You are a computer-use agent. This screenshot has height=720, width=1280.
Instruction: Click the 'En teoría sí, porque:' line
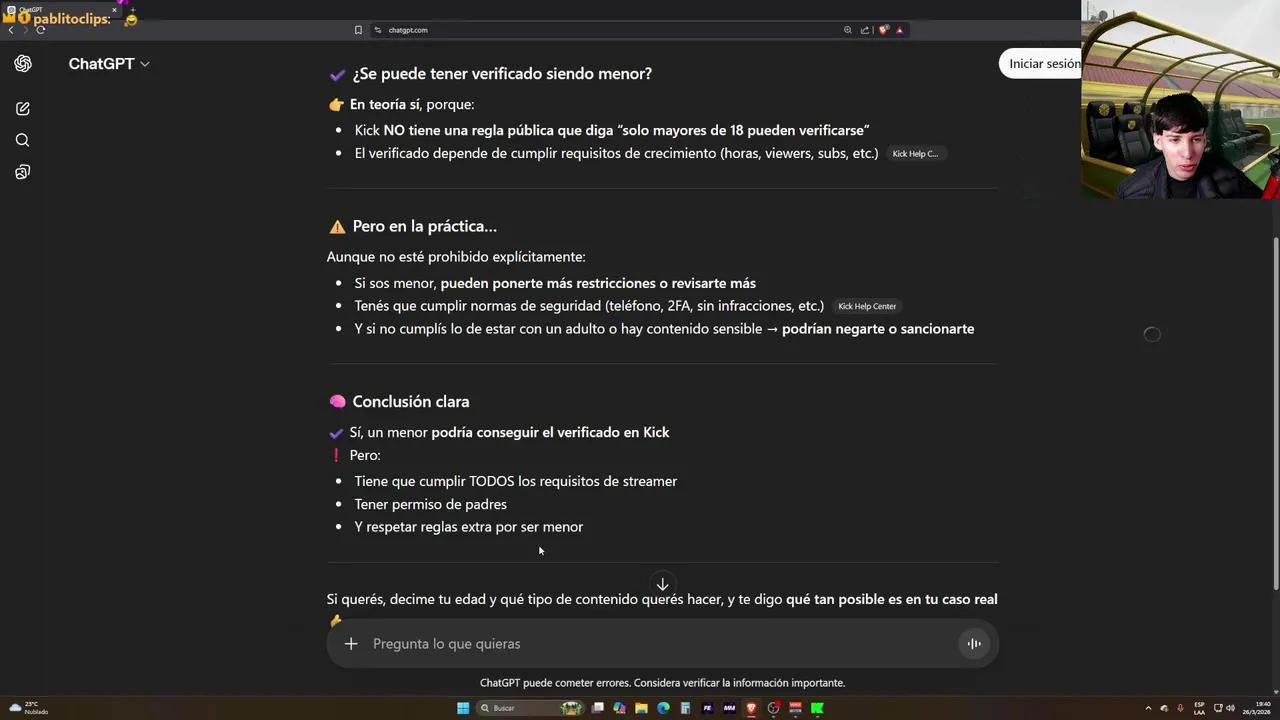pos(412,104)
